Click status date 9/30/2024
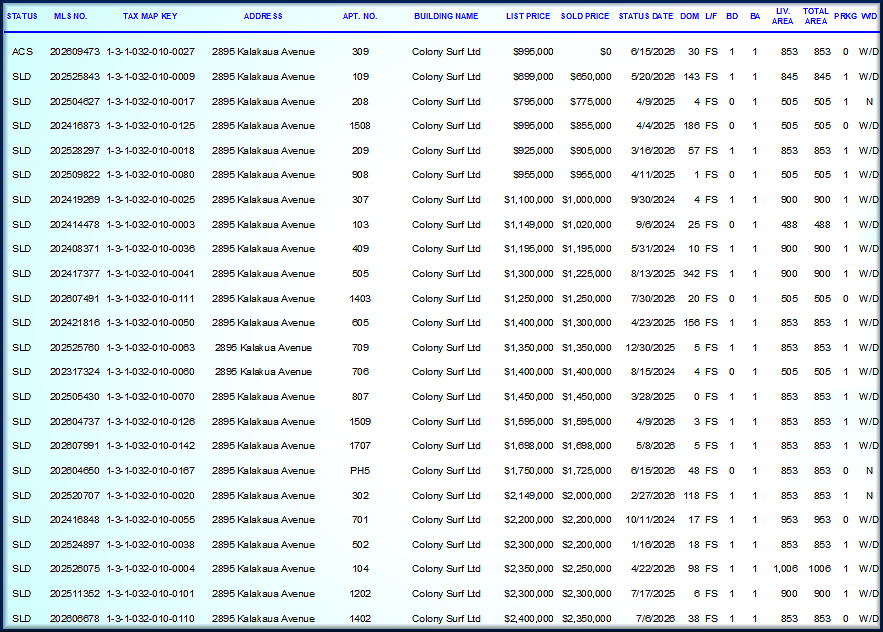Screen dimensions: 883x632 click(x=653, y=200)
